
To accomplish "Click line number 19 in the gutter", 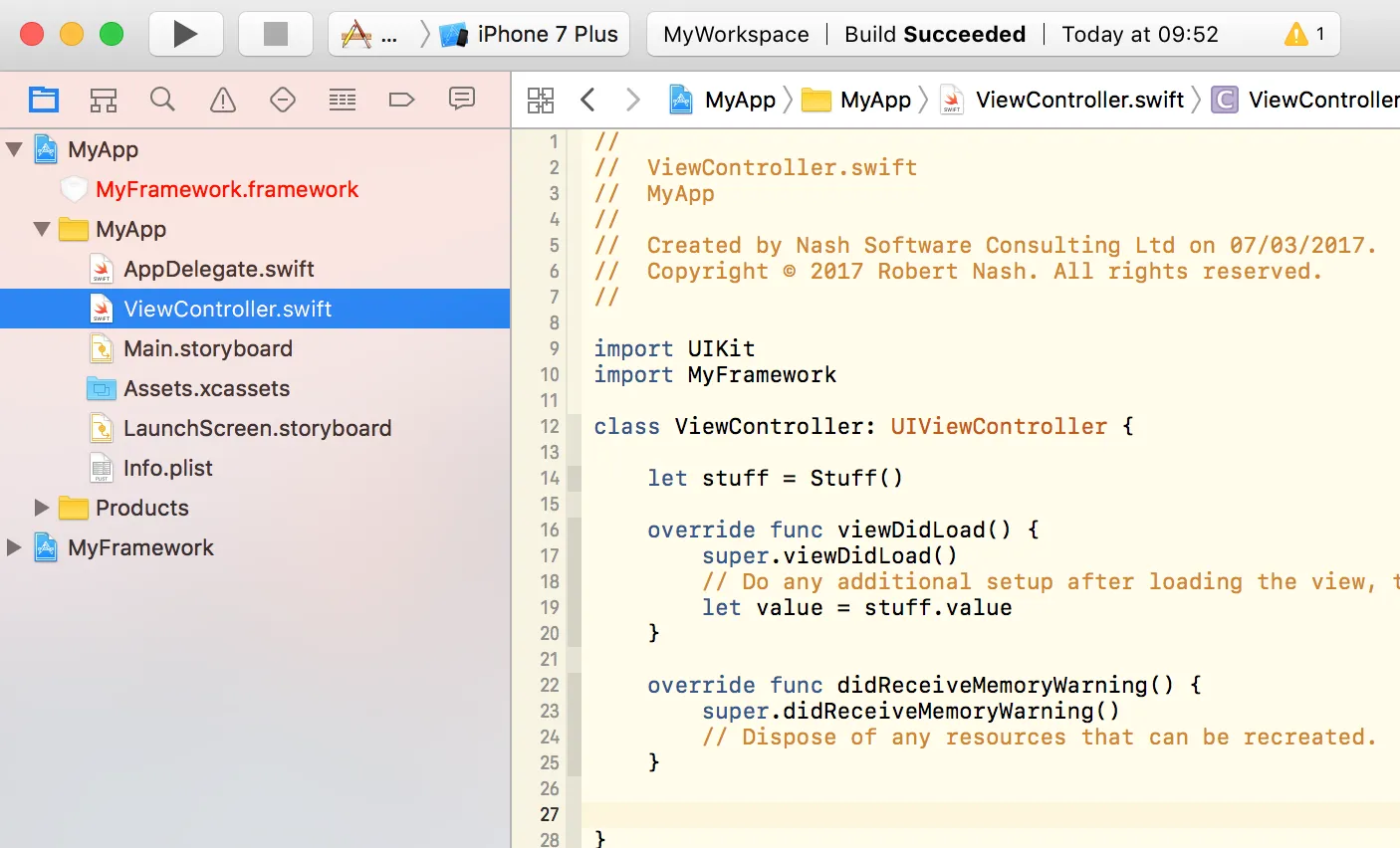I will tap(550, 608).
